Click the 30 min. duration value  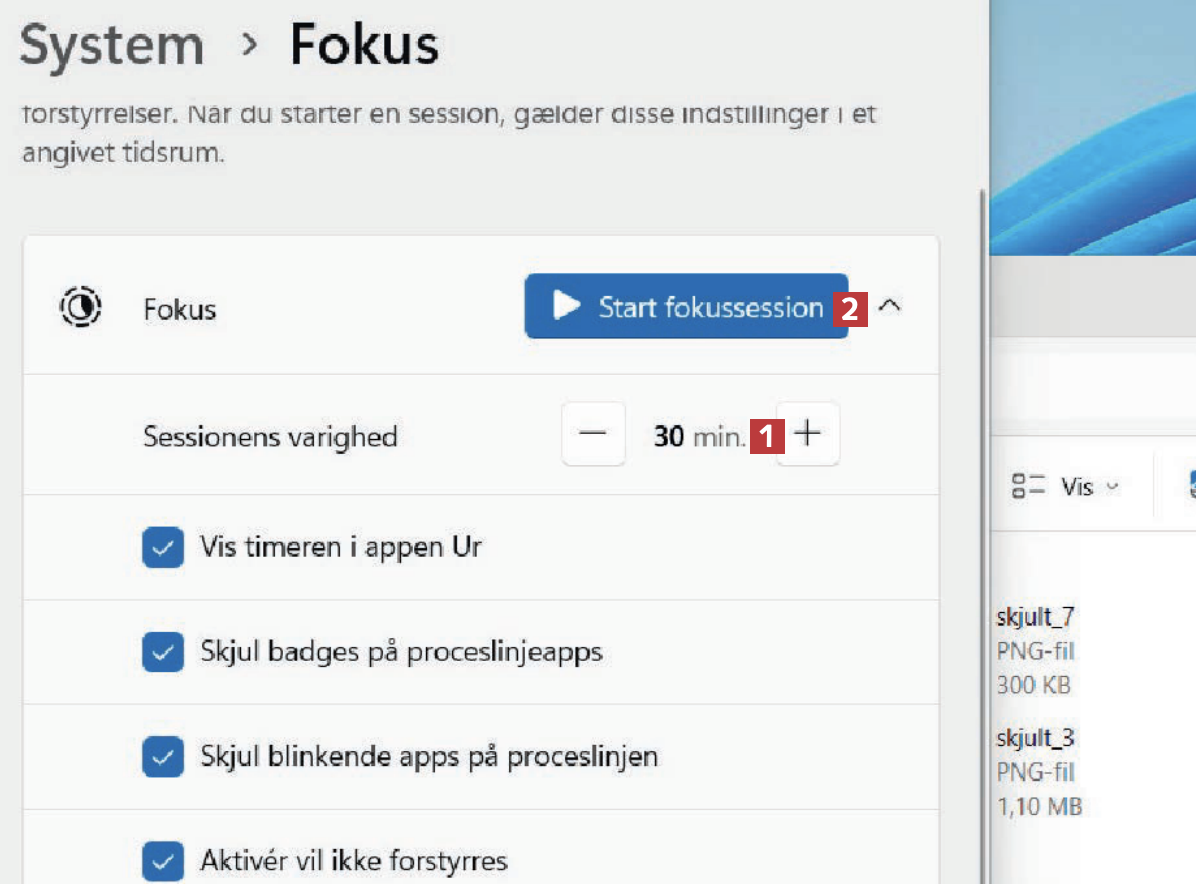tap(699, 436)
